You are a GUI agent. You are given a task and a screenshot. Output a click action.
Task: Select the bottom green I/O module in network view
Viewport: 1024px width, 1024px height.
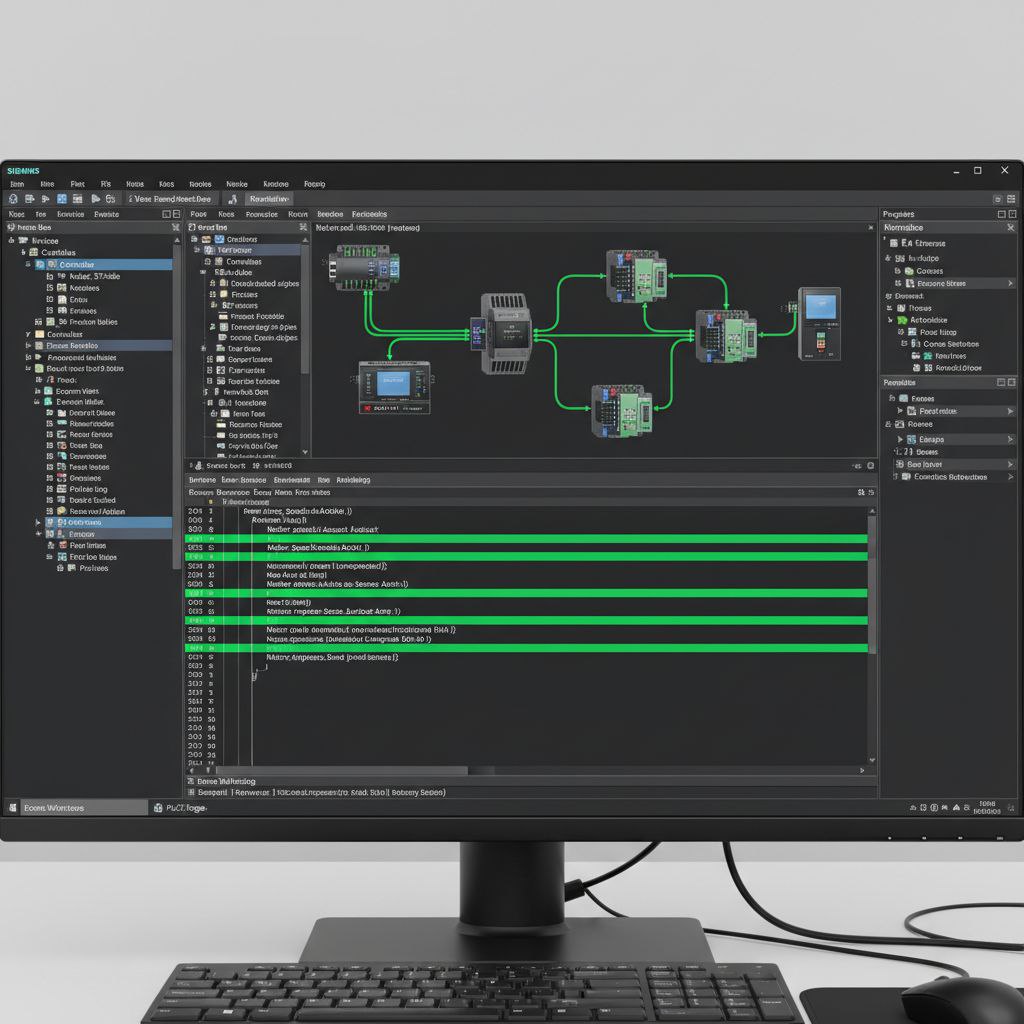621,409
